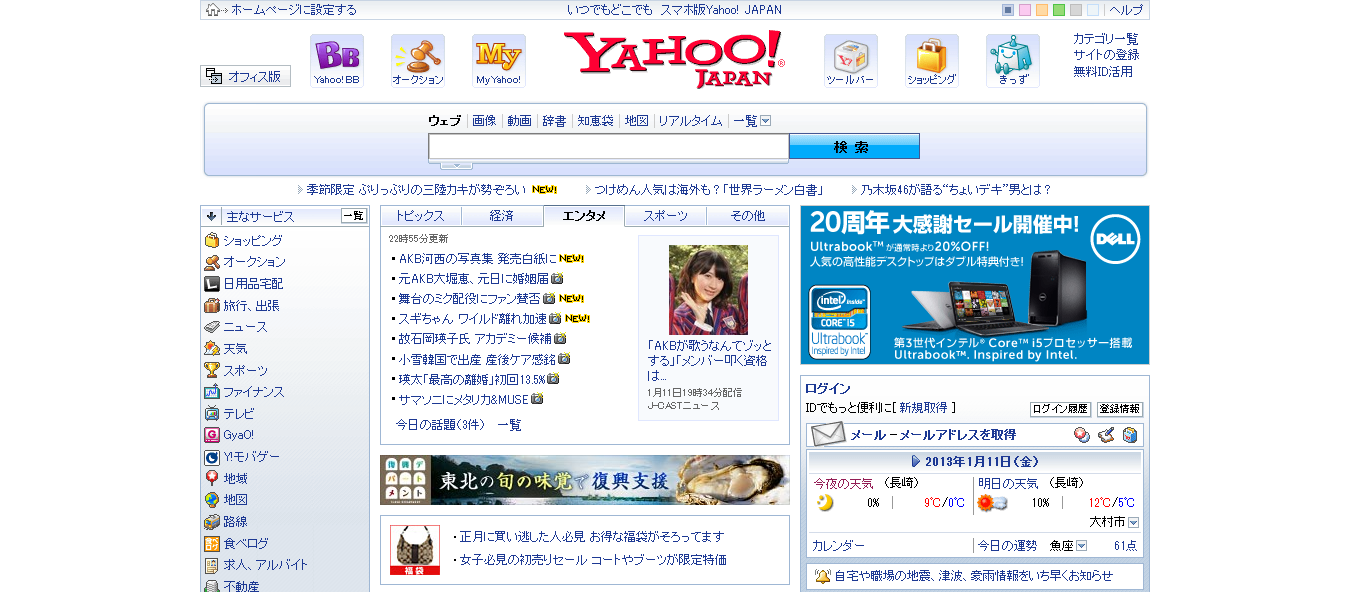Screen dimensions: 1349x592
Task: Click the 天気 icon in the services list
Action: point(212,349)
